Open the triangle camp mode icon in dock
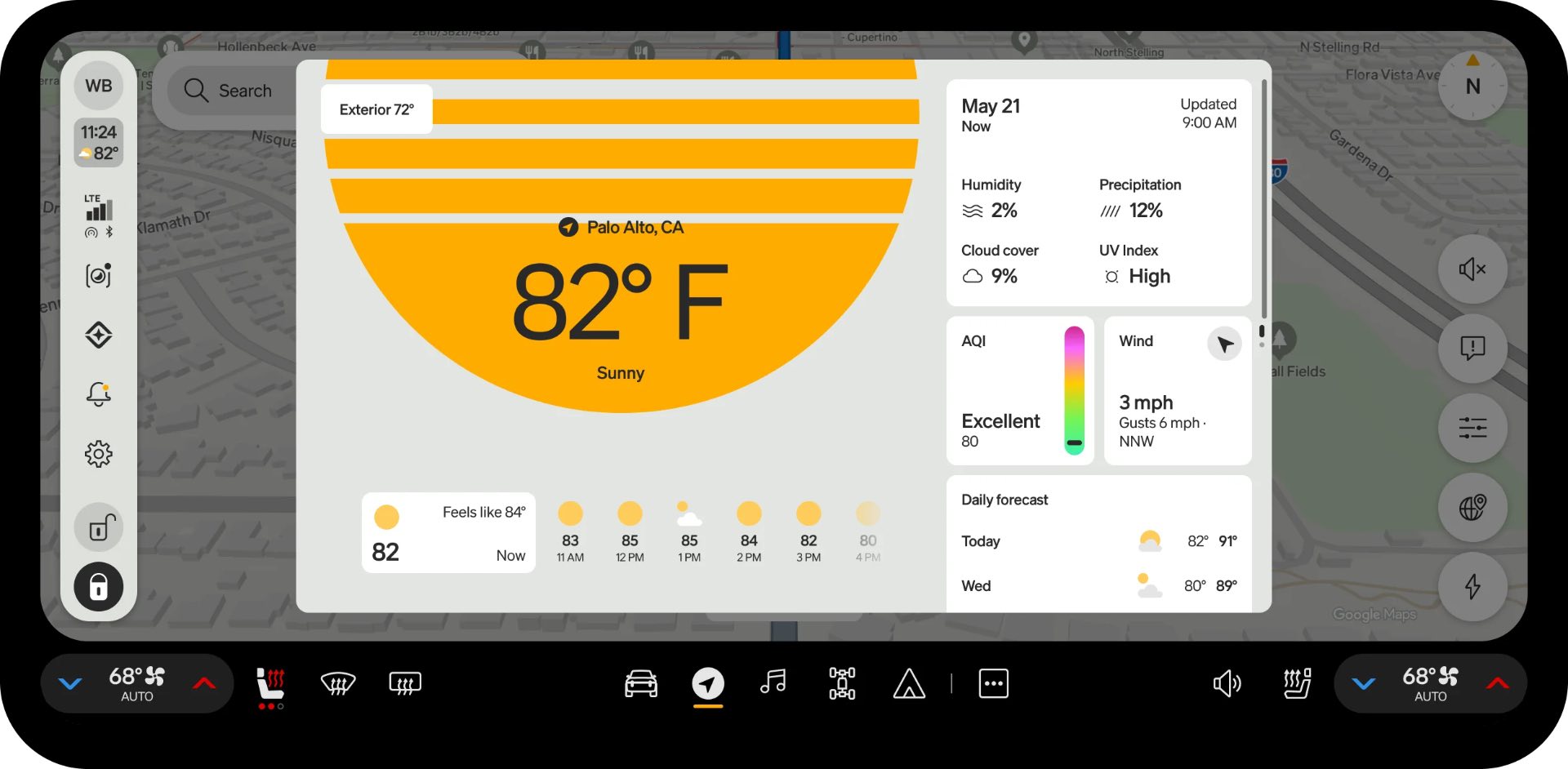 tap(909, 683)
